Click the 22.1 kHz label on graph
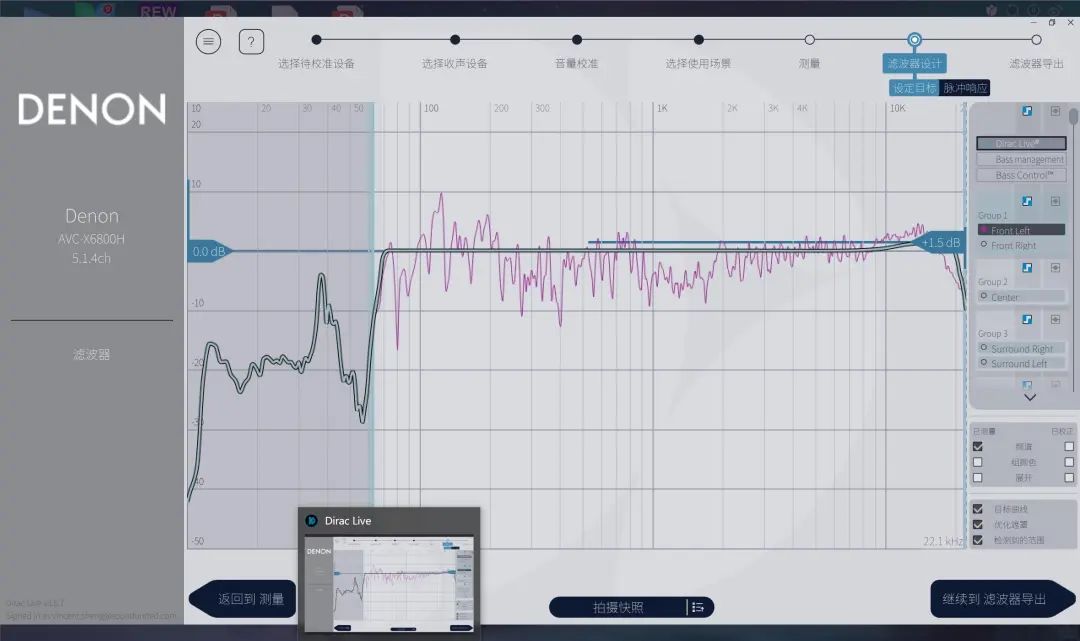Image resolution: width=1080 pixels, height=641 pixels. coord(942,541)
